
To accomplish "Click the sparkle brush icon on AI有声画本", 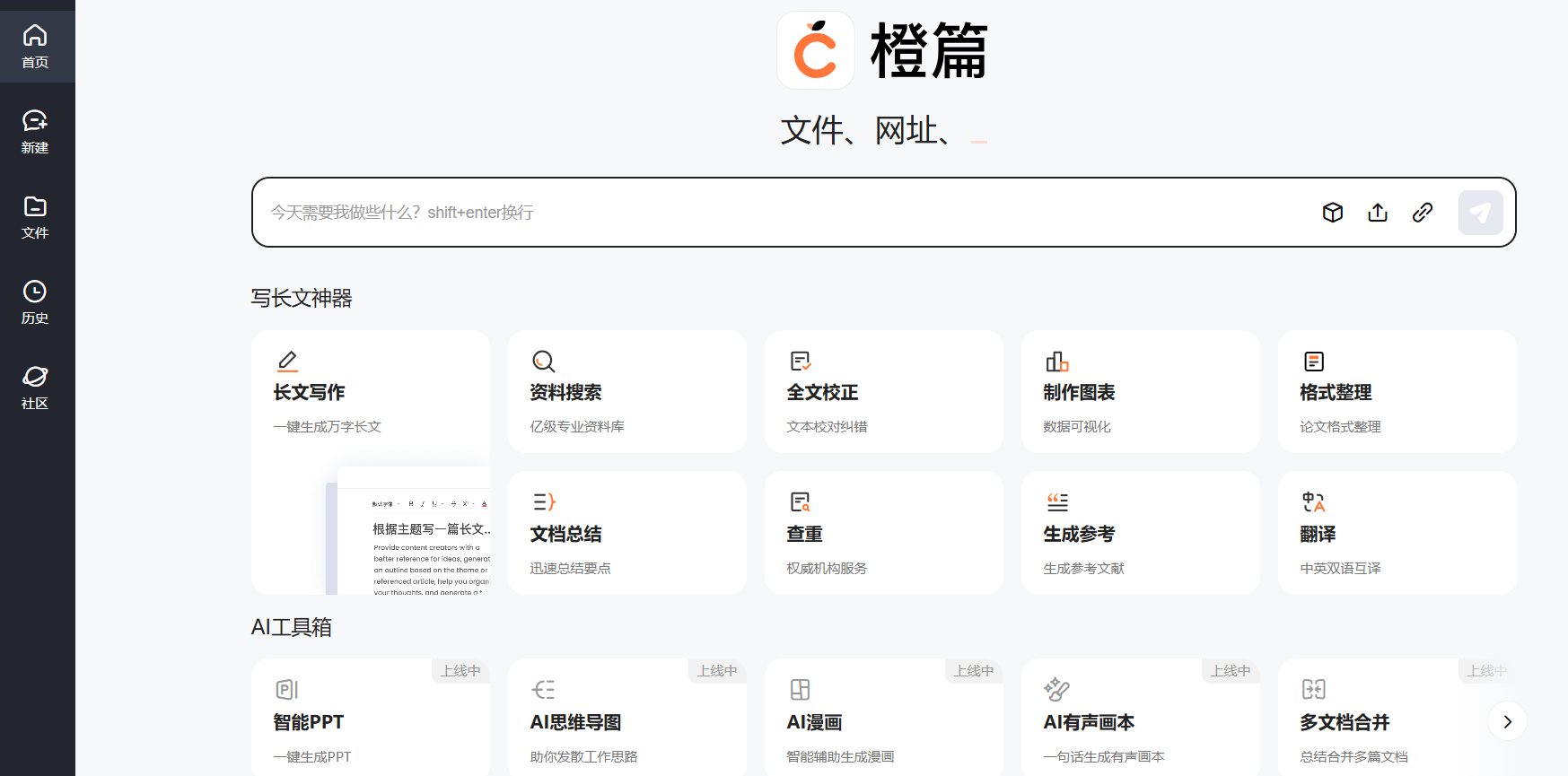I will [1057, 689].
